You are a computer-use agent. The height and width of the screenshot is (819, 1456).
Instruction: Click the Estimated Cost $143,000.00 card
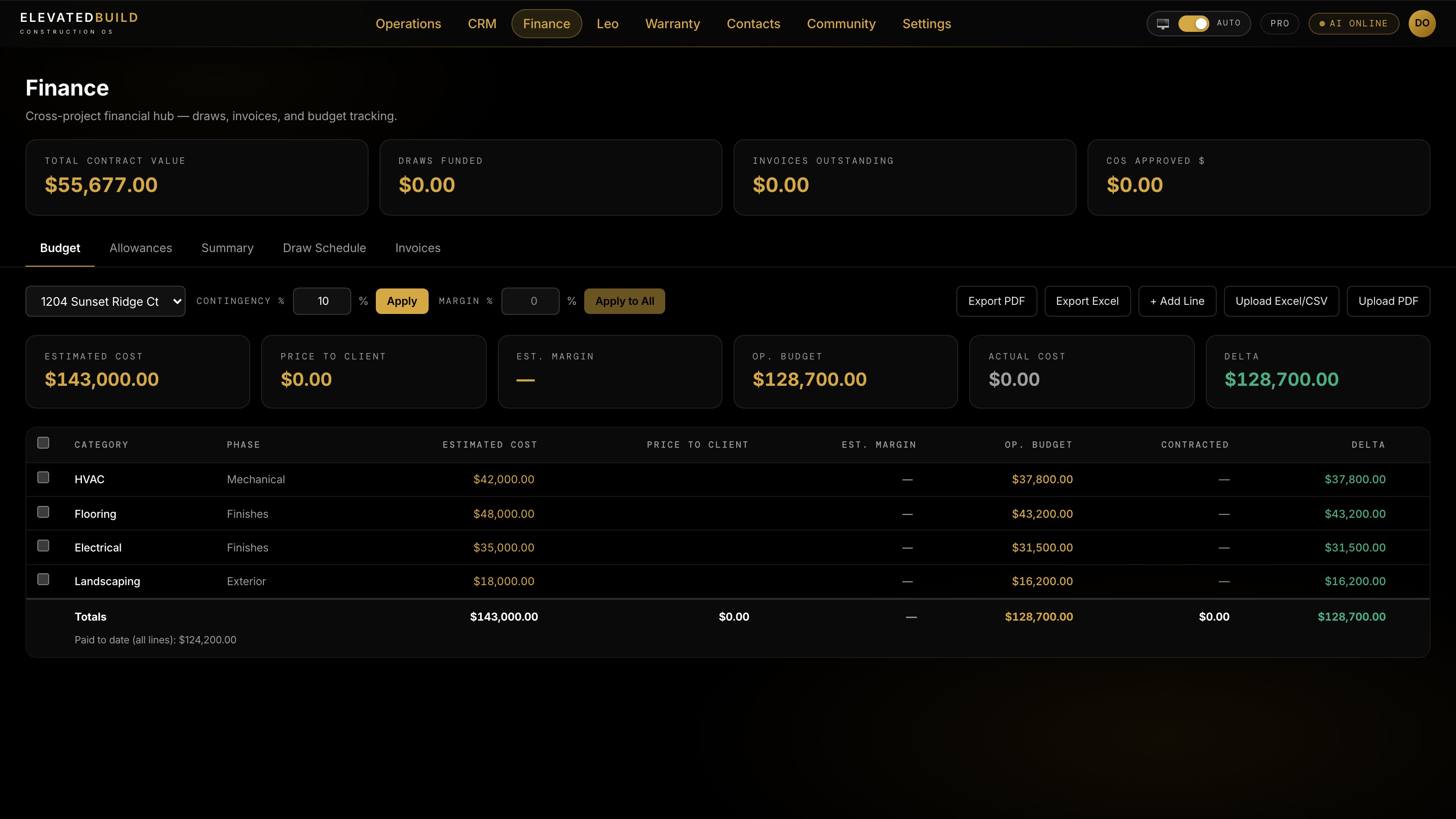pos(138,372)
